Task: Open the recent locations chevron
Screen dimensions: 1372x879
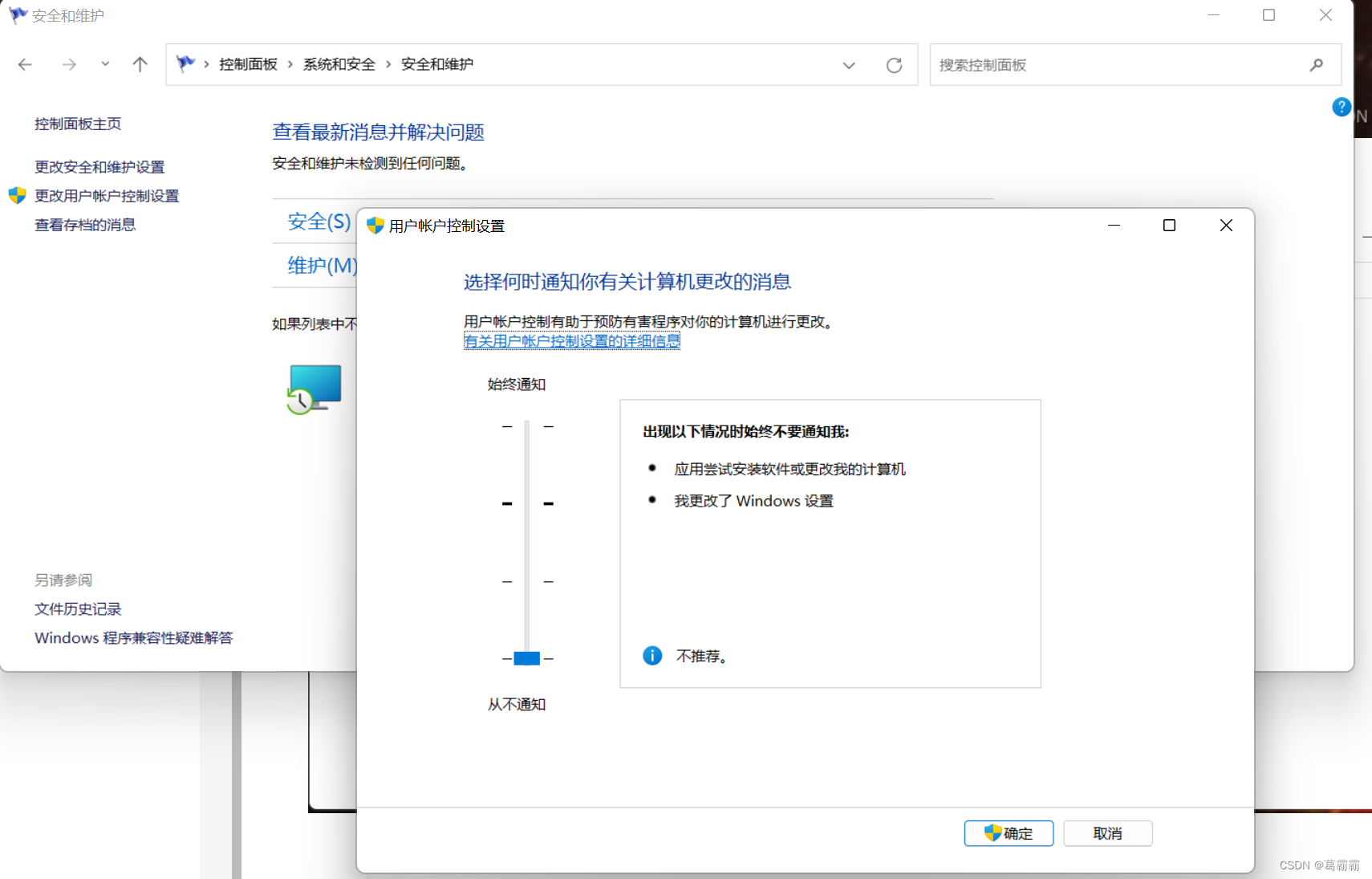Action: pyautogui.click(x=105, y=64)
